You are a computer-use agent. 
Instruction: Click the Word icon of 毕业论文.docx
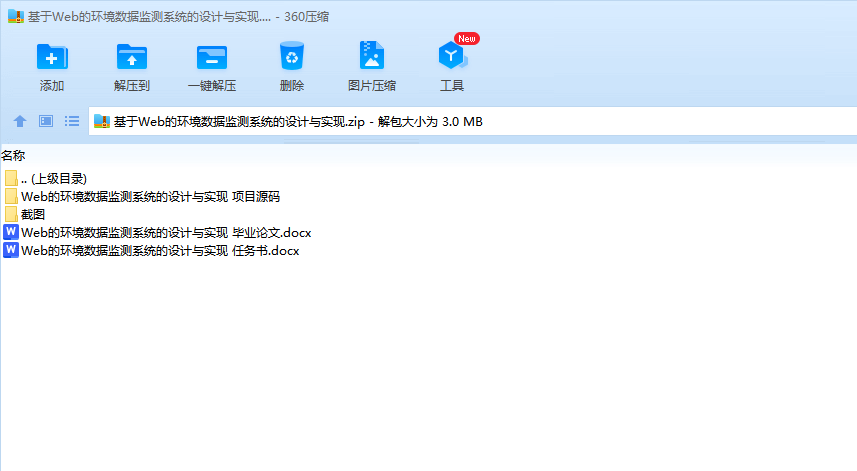(x=11, y=232)
